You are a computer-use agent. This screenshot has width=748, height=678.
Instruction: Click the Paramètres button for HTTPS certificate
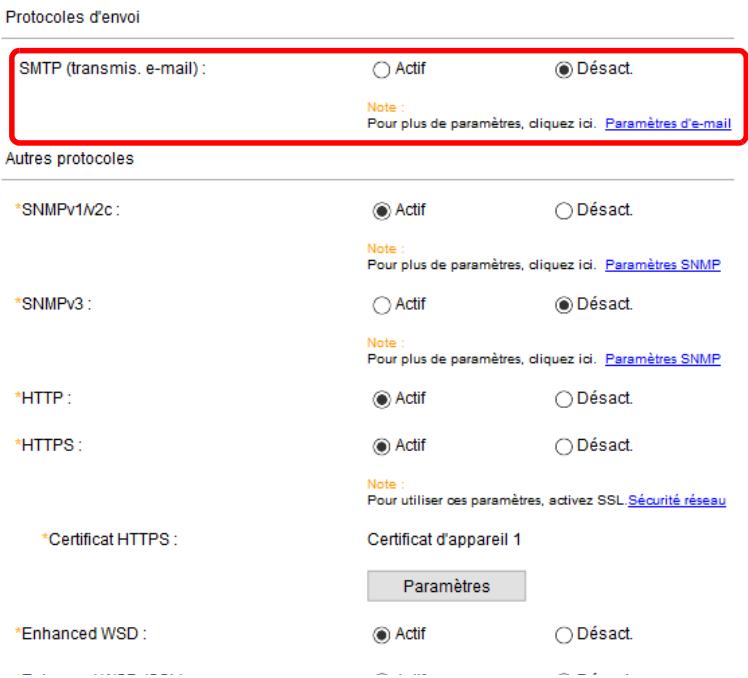click(x=447, y=586)
